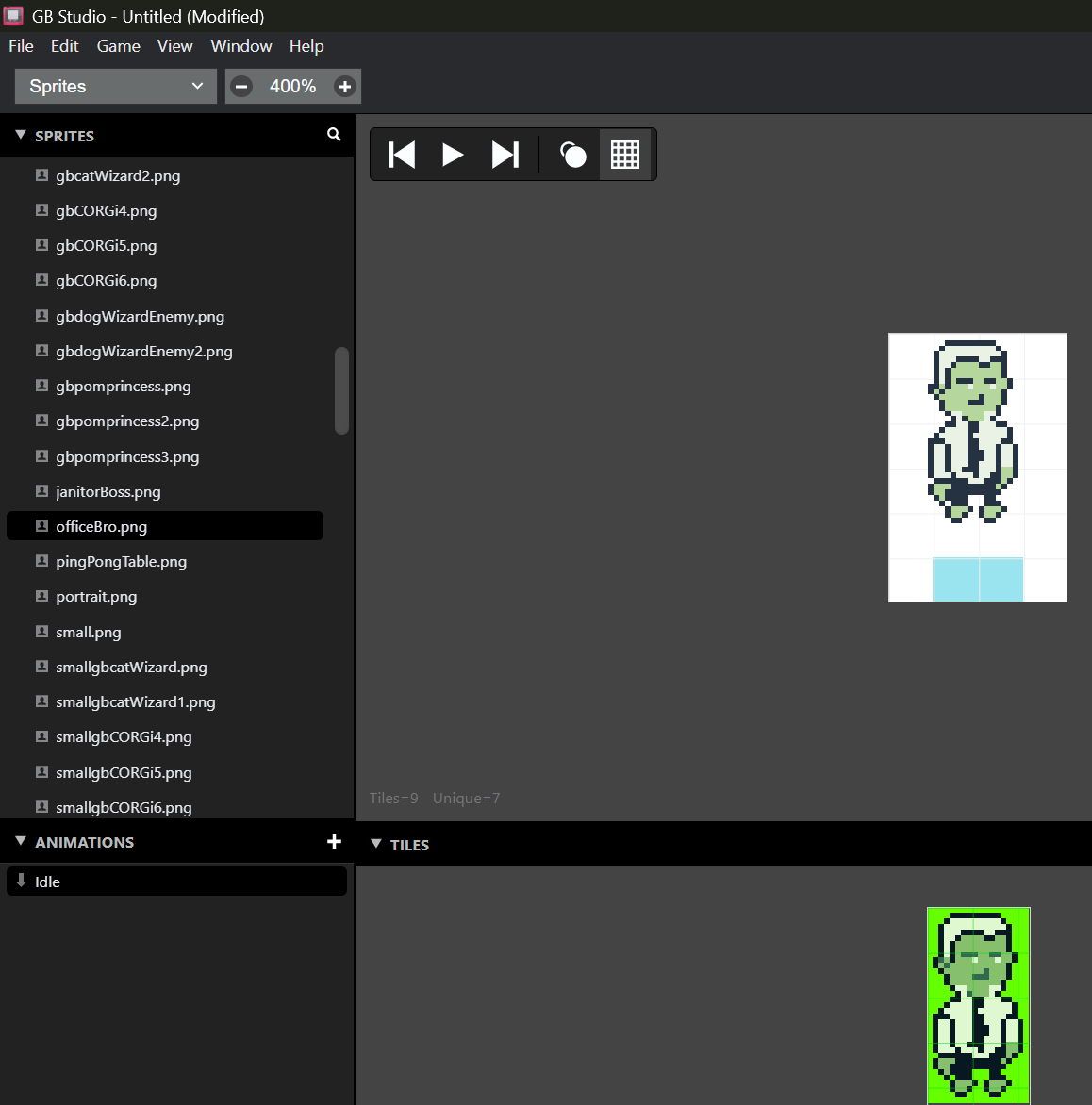The height and width of the screenshot is (1105, 1092).
Task: Open the Window menu
Action: [x=241, y=46]
